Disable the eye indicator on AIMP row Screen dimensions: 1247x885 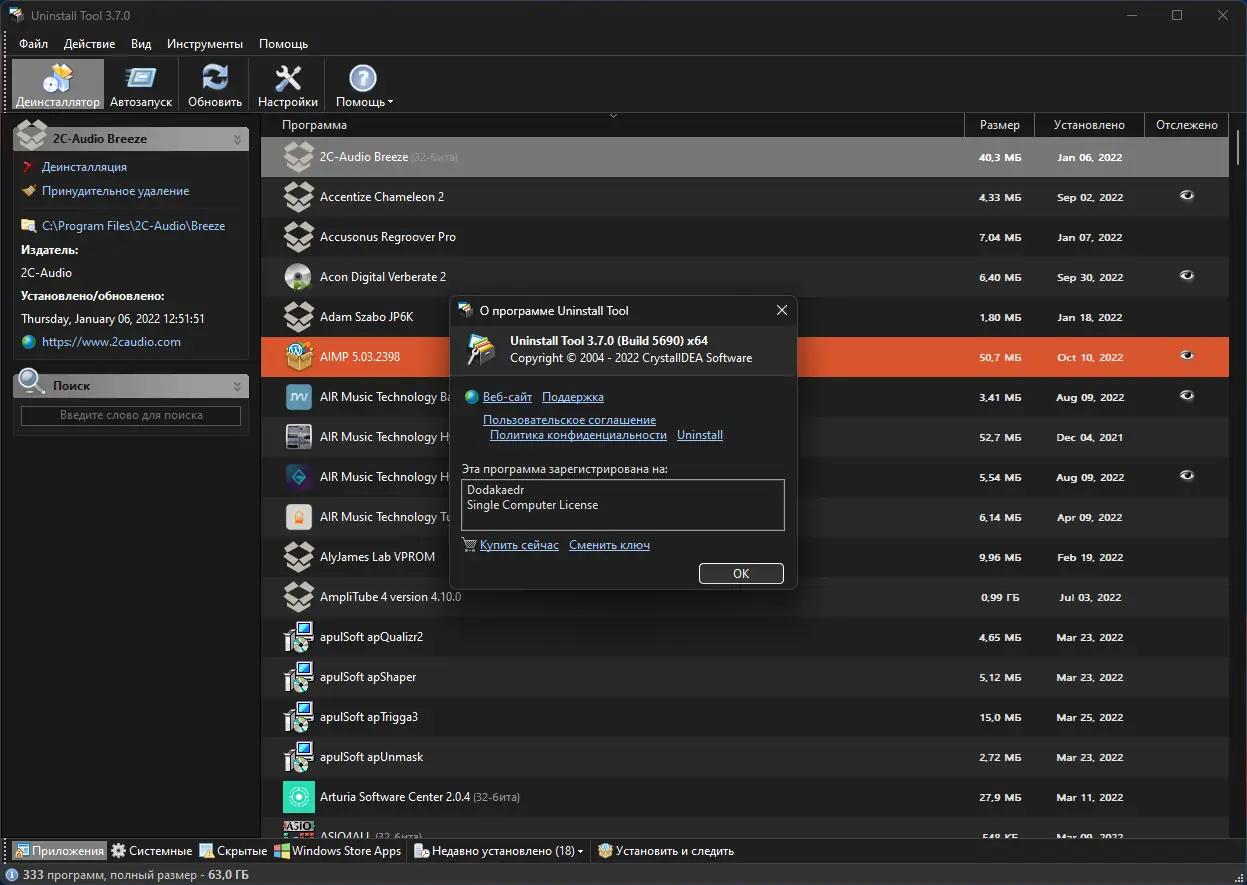[x=1186, y=357]
